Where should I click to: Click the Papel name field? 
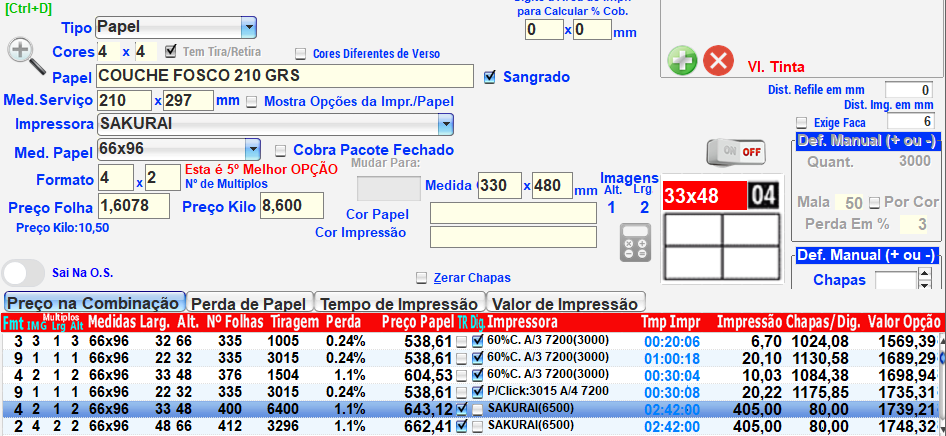285,77
